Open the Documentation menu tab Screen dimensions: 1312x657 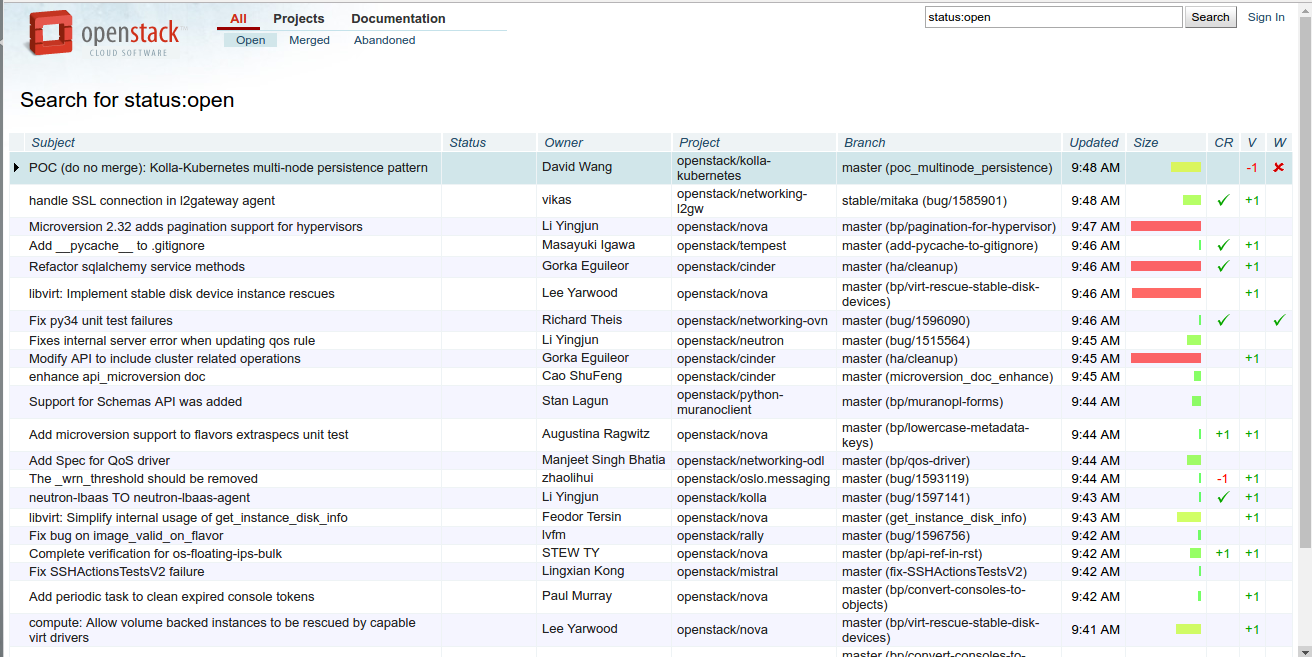coord(398,18)
